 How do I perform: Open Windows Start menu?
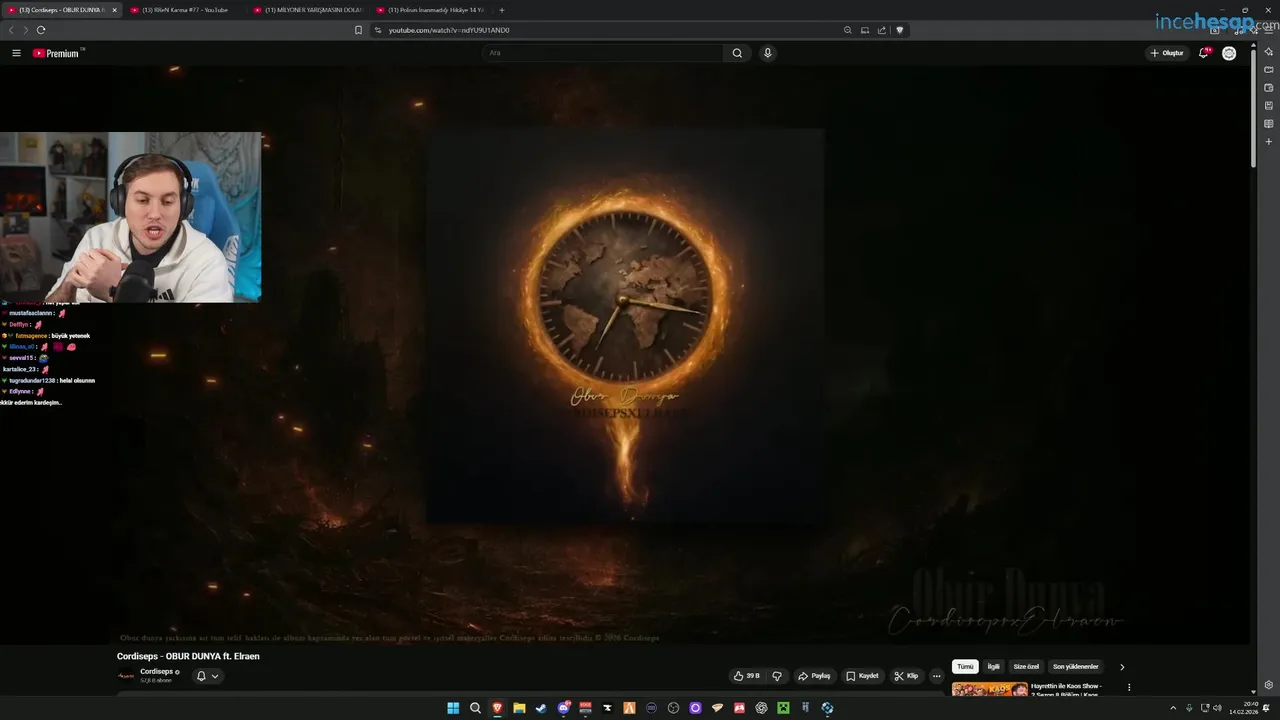(453, 708)
